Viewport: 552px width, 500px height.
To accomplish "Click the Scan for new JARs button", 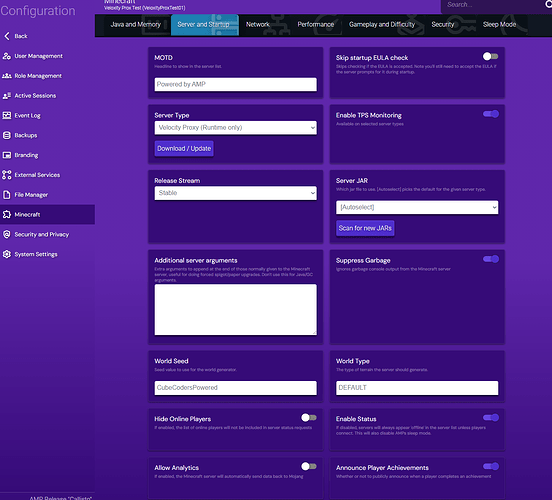I will 365,228.
